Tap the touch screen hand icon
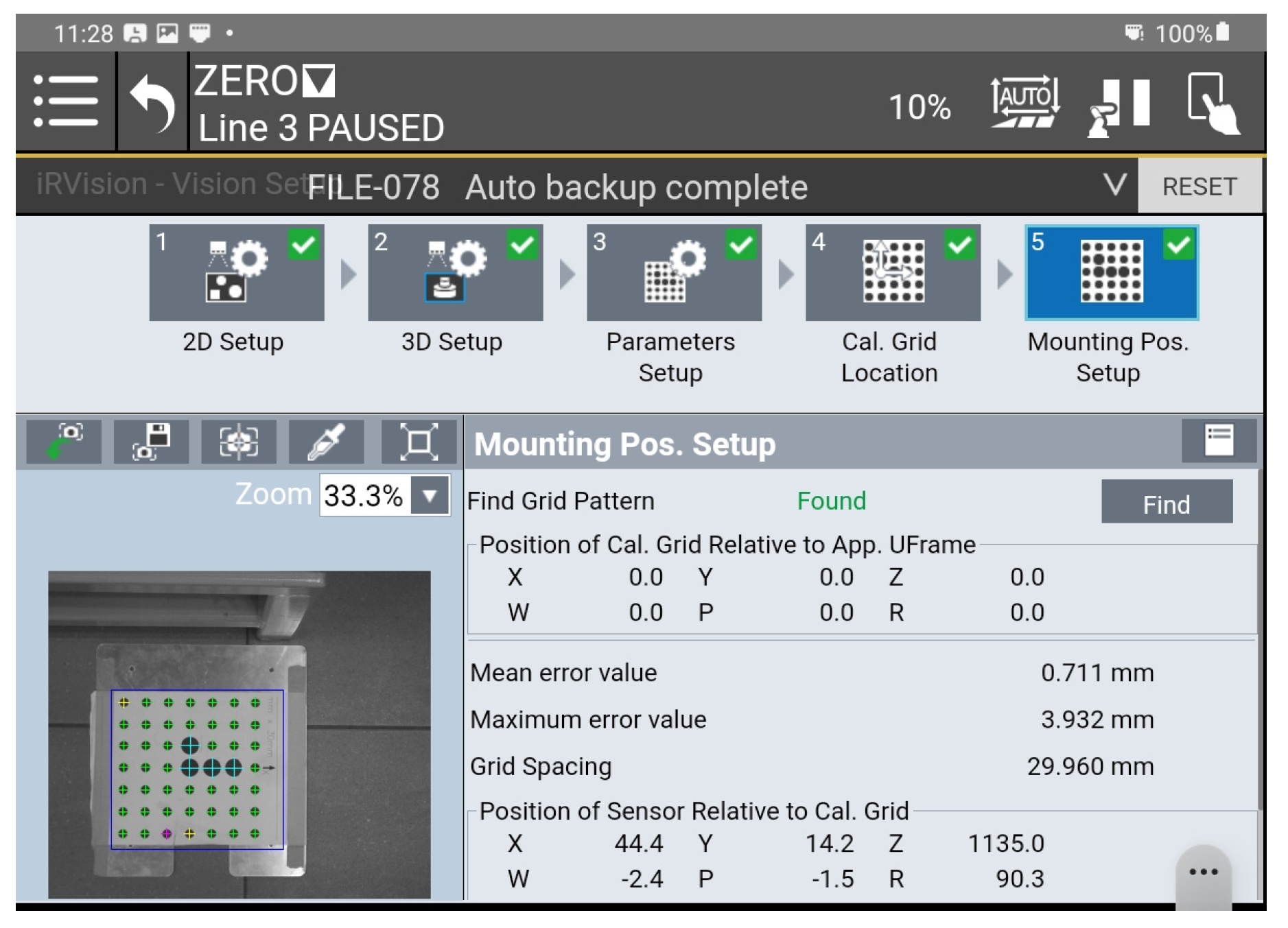Screen dimensions: 1288x928 [x=1213, y=103]
